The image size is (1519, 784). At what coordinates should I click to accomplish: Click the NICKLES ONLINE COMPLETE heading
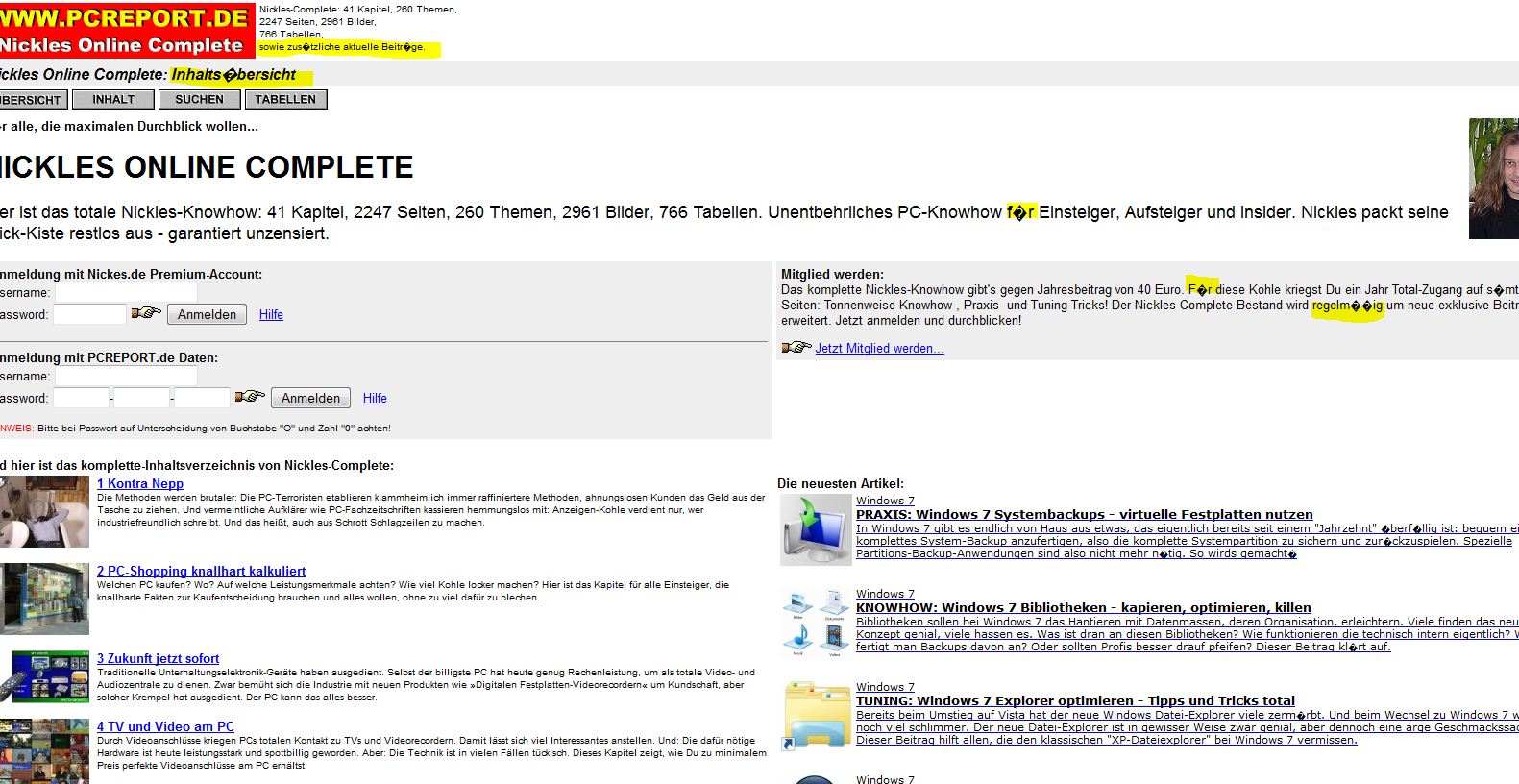[207, 167]
